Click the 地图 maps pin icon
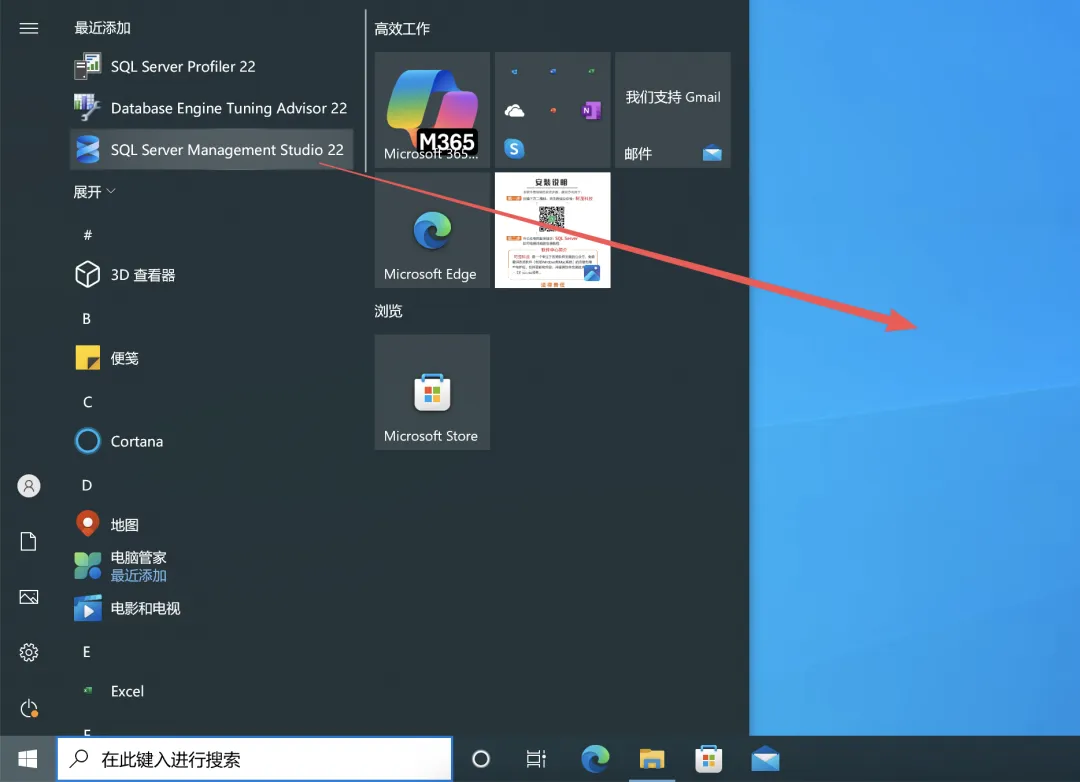 click(x=87, y=524)
